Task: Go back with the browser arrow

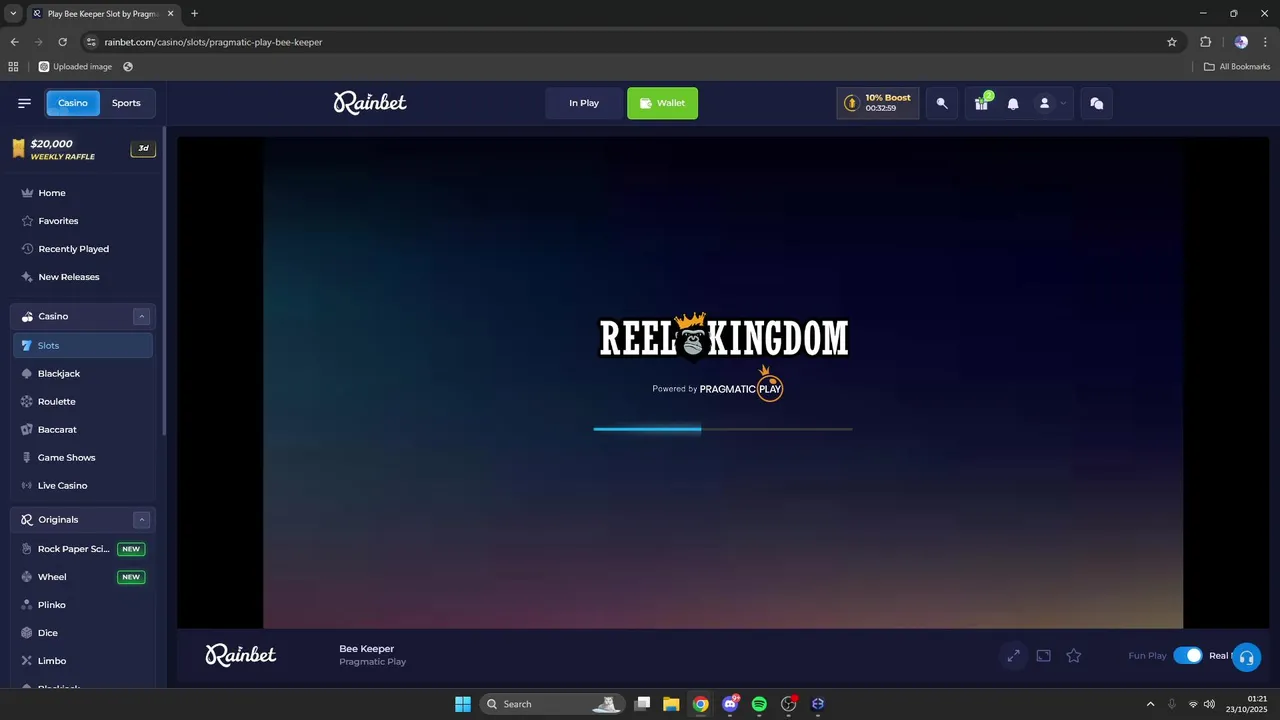Action: point(14,42)
